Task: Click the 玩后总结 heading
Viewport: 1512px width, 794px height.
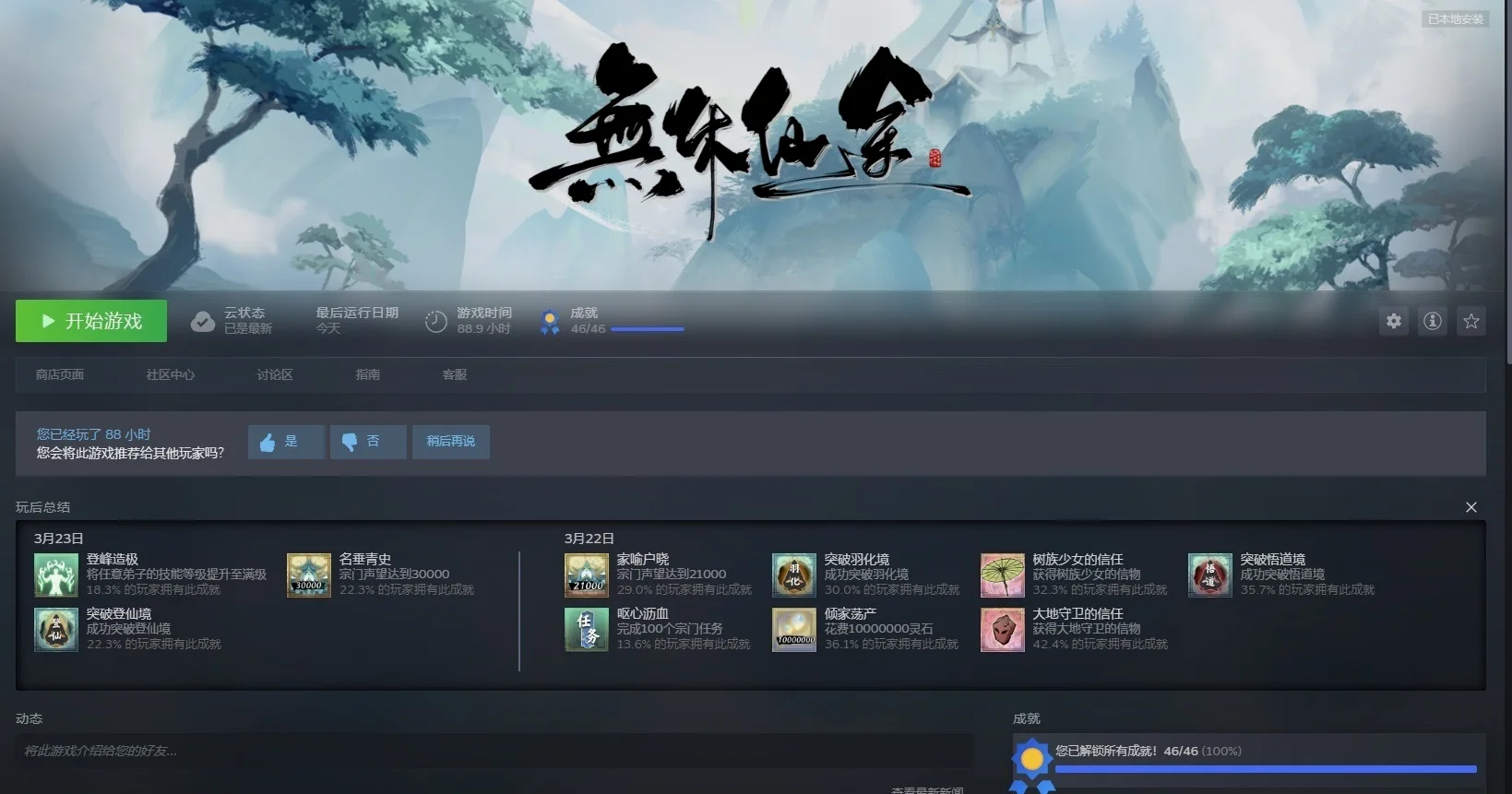Action: tap(42, 507)
